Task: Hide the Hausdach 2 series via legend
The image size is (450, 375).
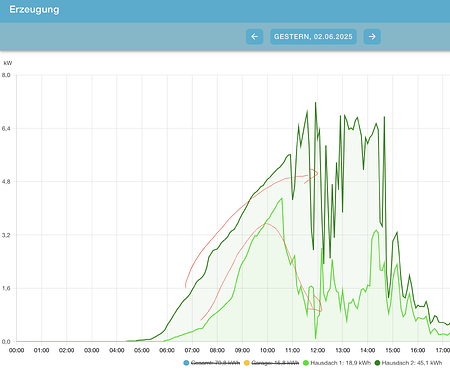Action: pyautogui.click(x=408, y=363)
